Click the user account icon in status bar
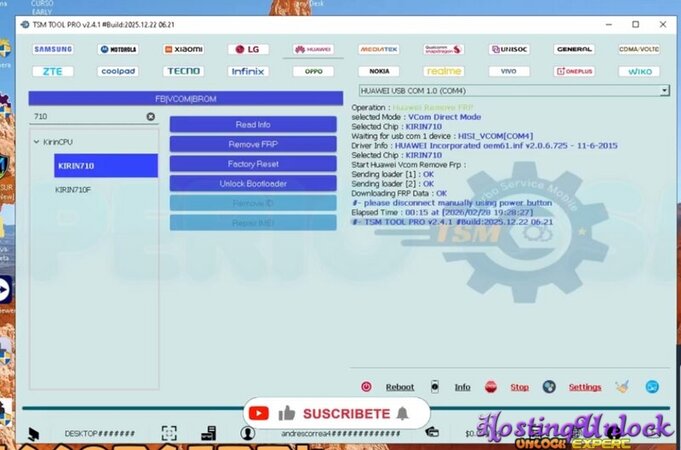The height and width of the screenshot is (450, 681). (x=247, y=433)
